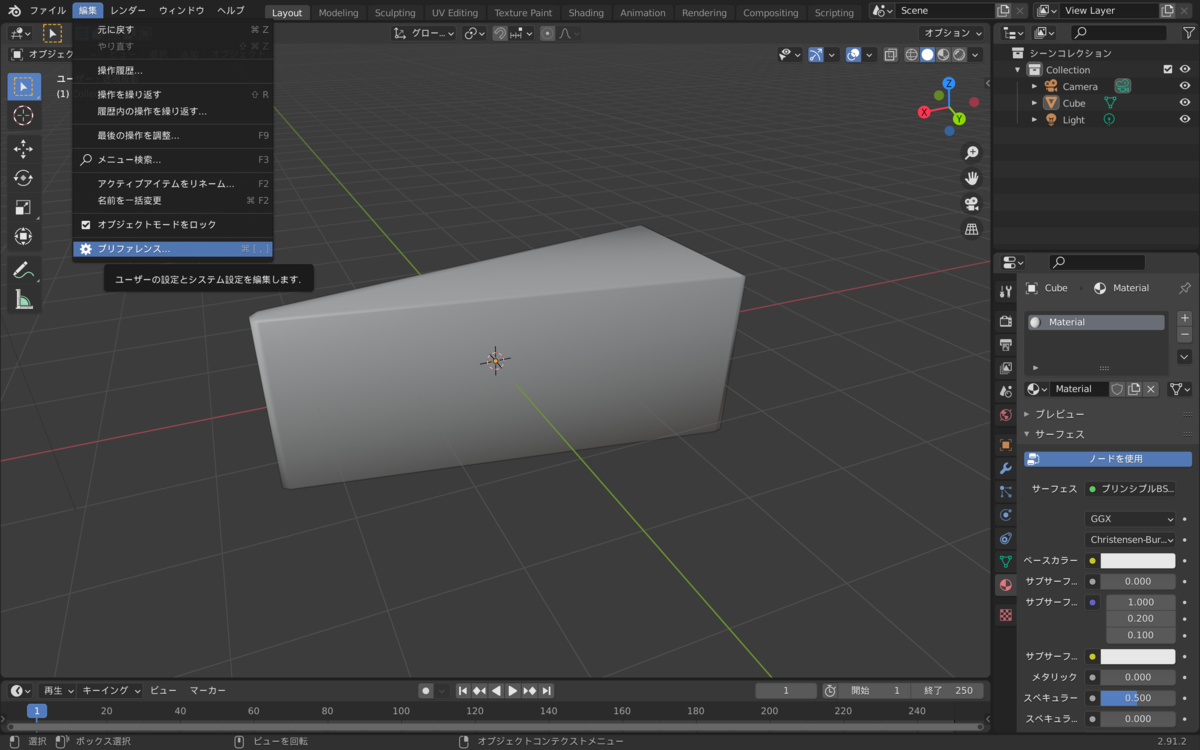Image resolution: width=1200 pixels, height=750 pixels.
Task: Select the Rotate tool
Action: click(24, 179)
